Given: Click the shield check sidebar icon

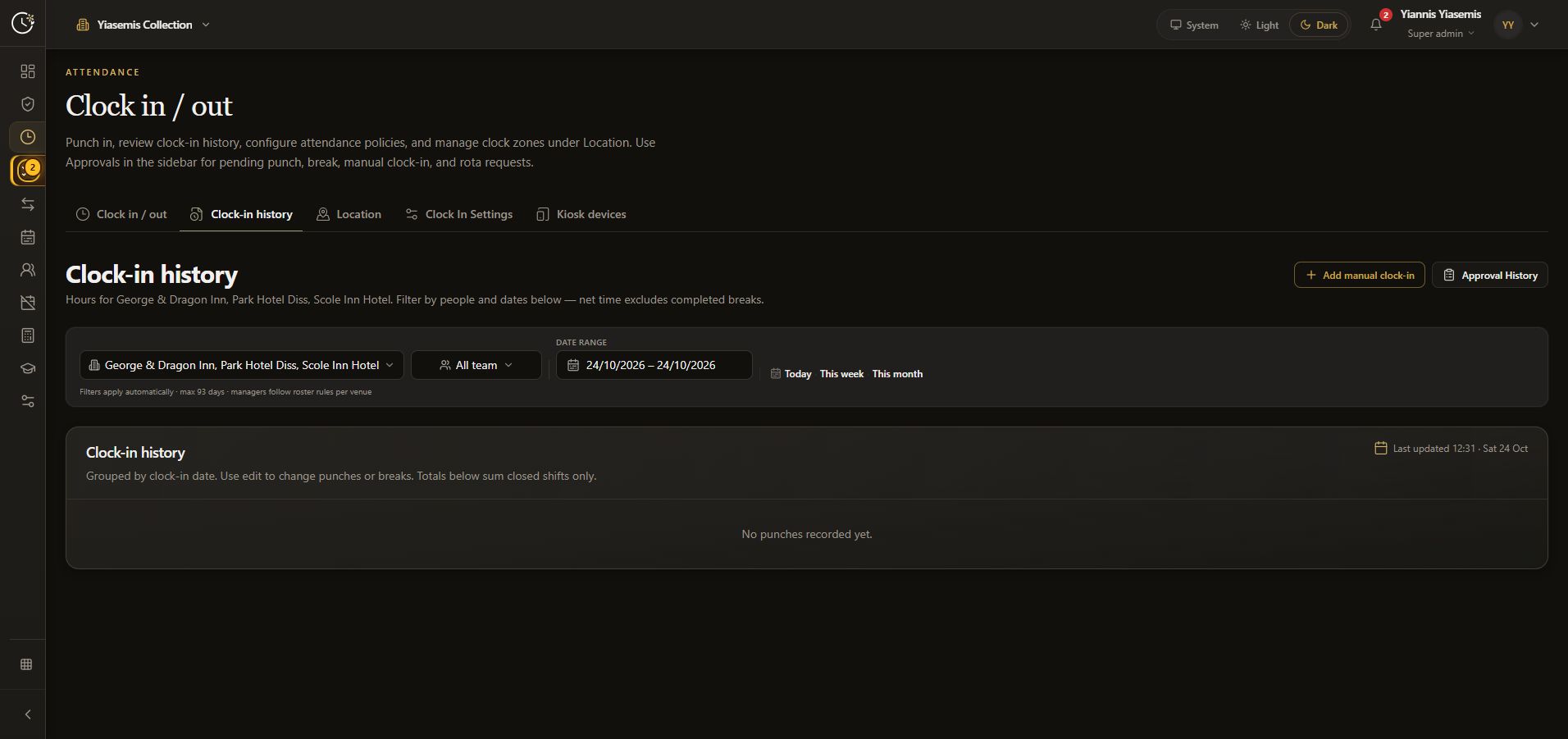Looking at the screenshot, I should (x=28, y=104).
